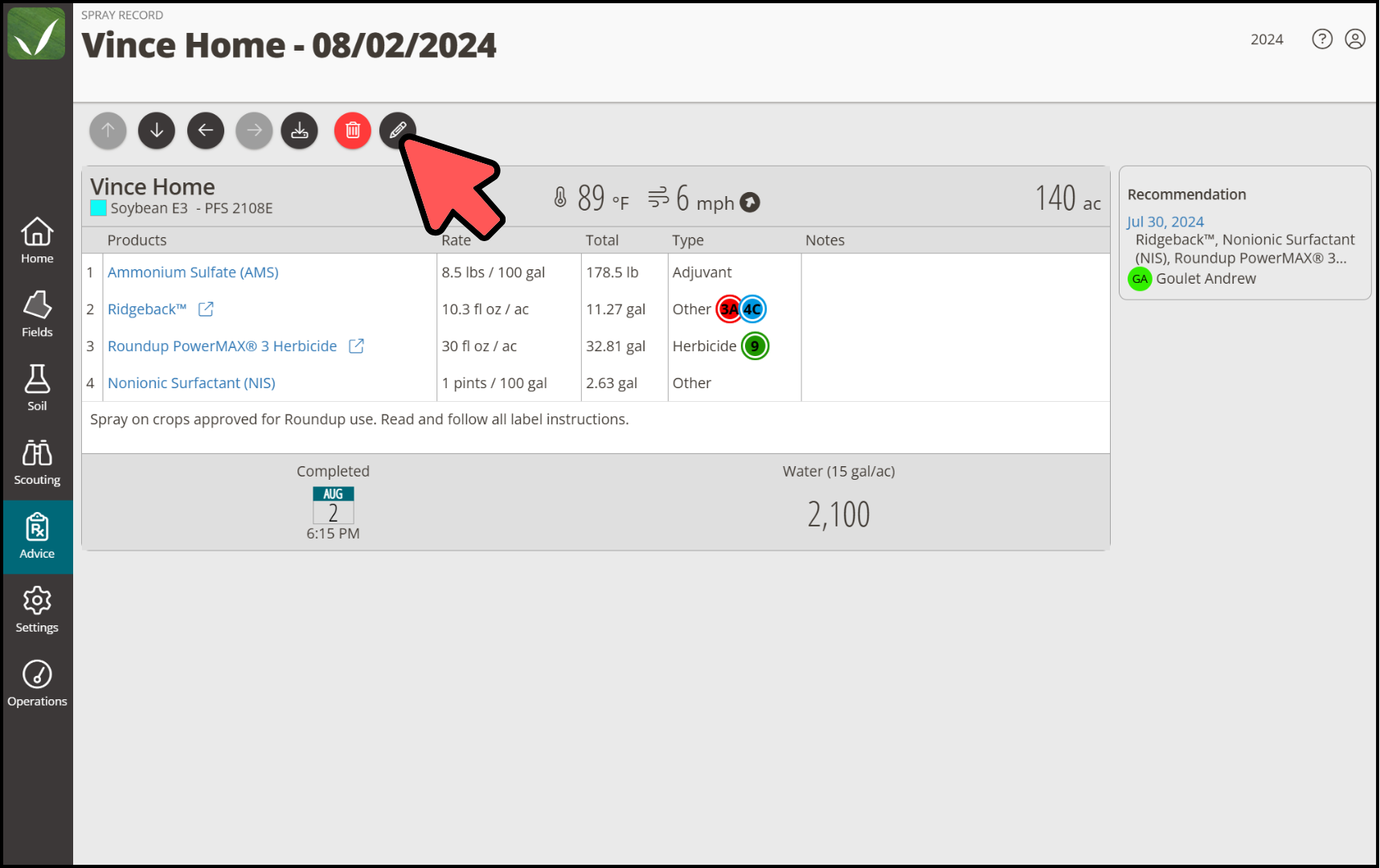Click the up arrow navigation button

(108, 130)
